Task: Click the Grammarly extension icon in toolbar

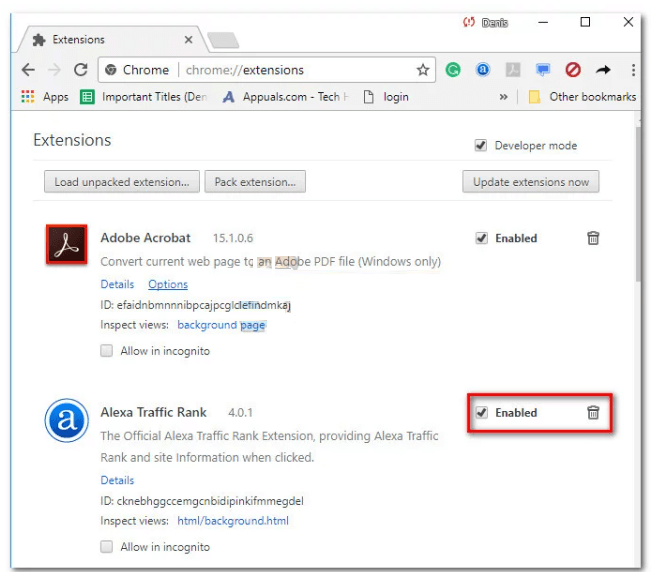Action: tap(453, 70)
